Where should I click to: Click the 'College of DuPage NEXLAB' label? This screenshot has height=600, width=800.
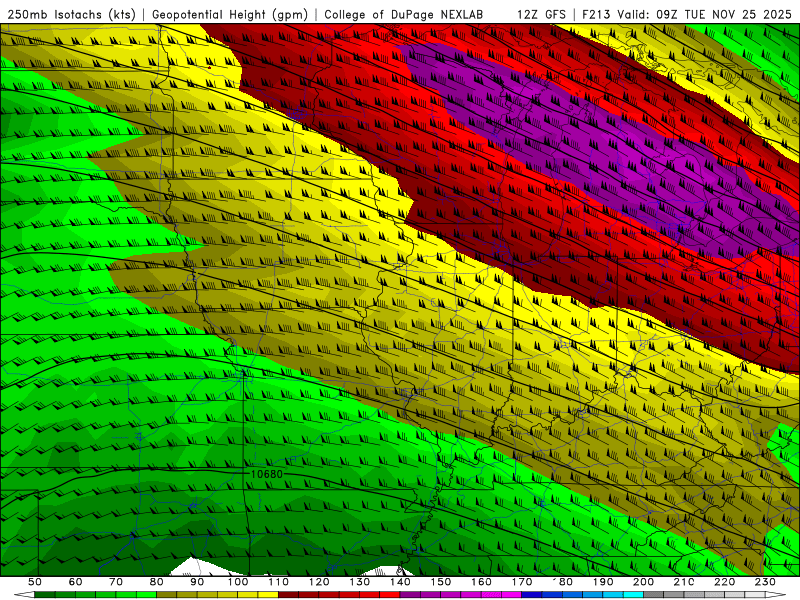coord(404,15)
